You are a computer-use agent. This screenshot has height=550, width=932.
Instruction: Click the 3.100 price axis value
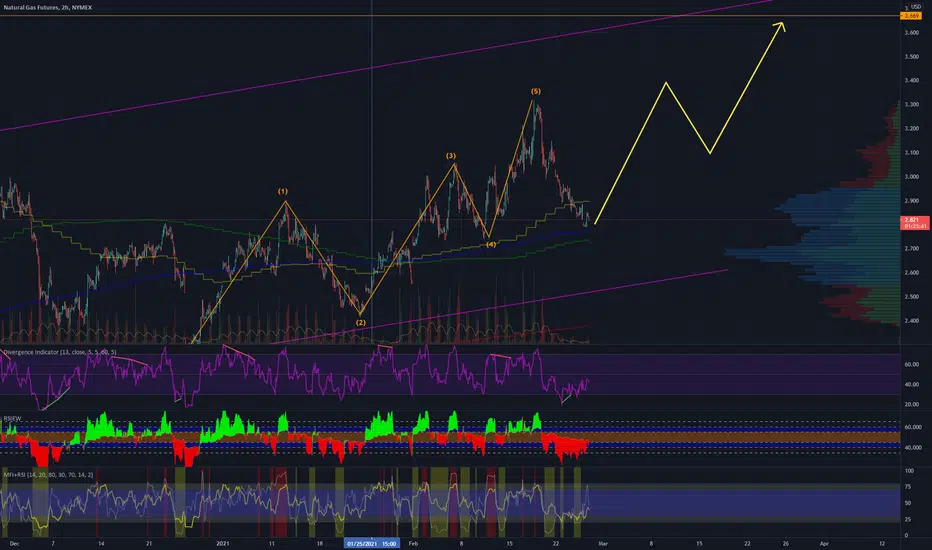click(x=912, y=153)
